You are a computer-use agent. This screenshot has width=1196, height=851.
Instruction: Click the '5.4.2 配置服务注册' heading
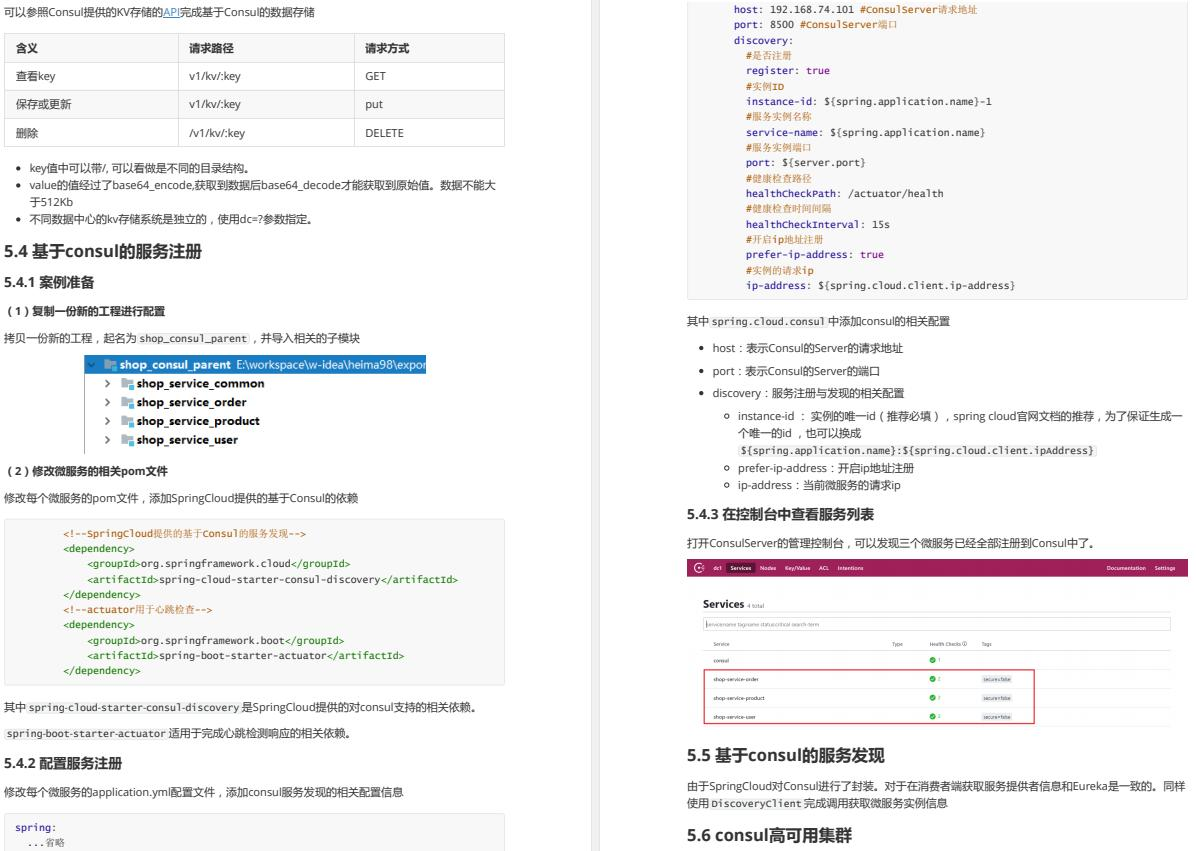tap(63, 763)
